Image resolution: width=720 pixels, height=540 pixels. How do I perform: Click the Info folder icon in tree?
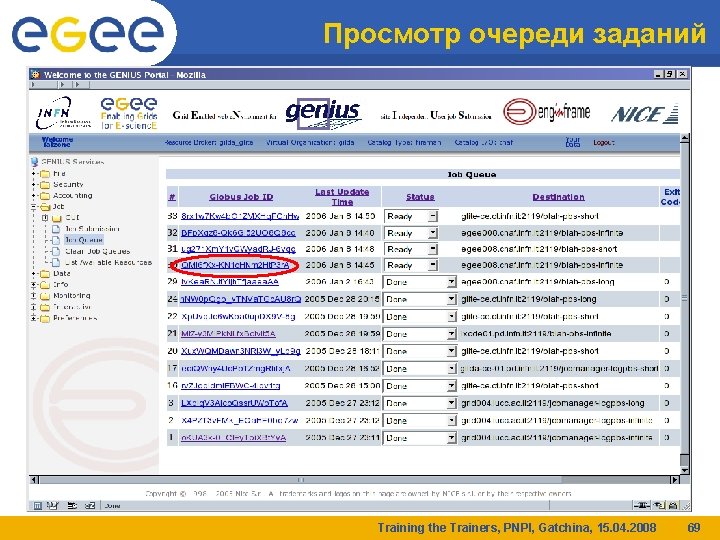pos(45,285)
